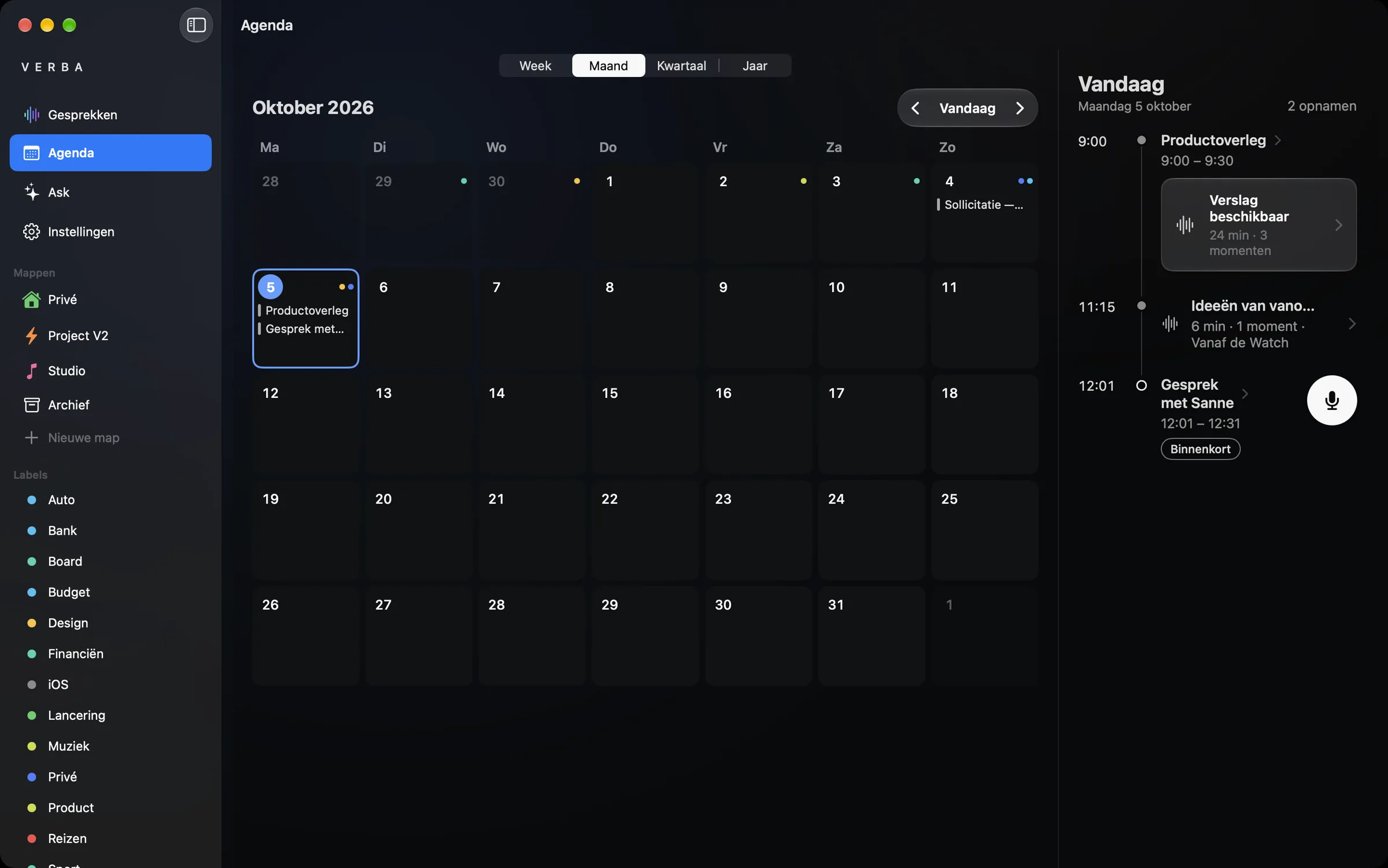
Task: Click 'Maandag 5 oktober' date text
Action: (x=1134, y=106)
